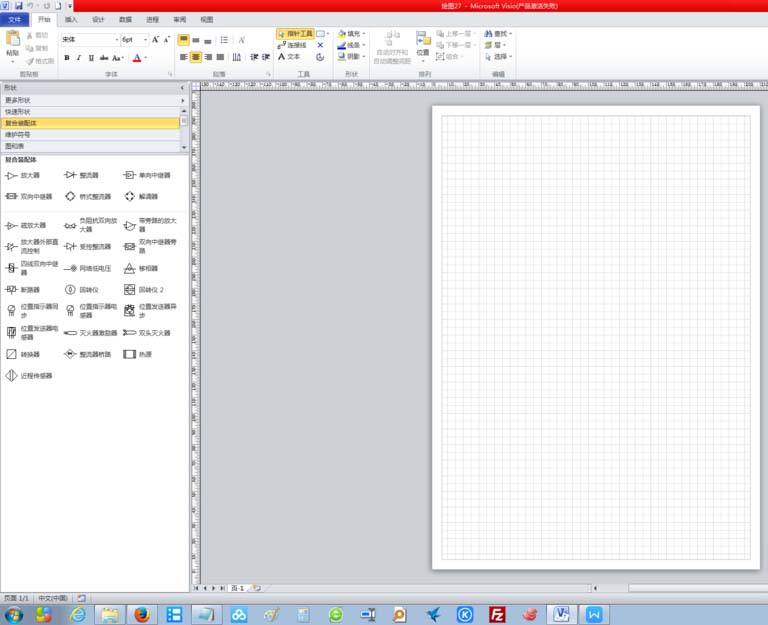Click the Justify text icon
The height and width of the screenshot is (625, 768).
tap(220, 57)
